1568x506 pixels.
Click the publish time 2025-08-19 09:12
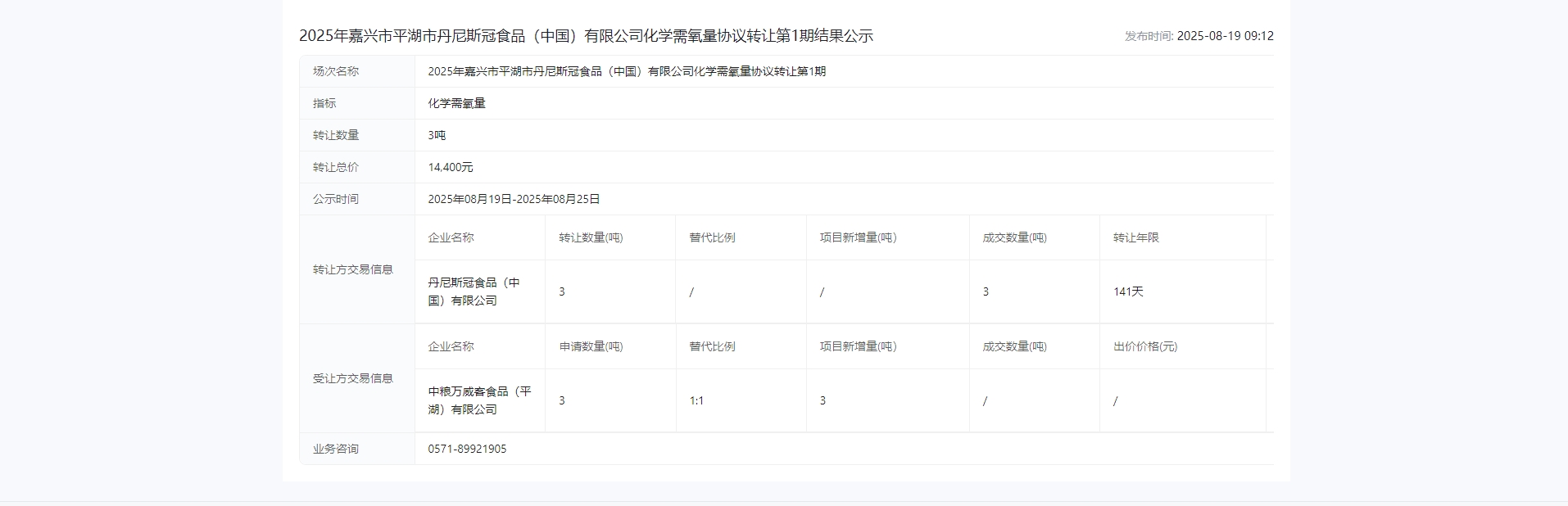pyautogui.click(x=1225, y=36)
